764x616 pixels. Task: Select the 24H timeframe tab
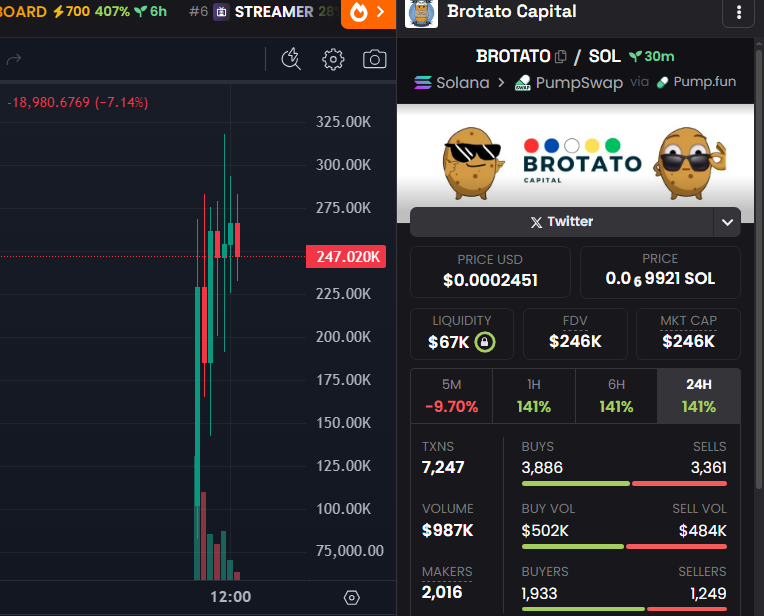pos(699,396)
